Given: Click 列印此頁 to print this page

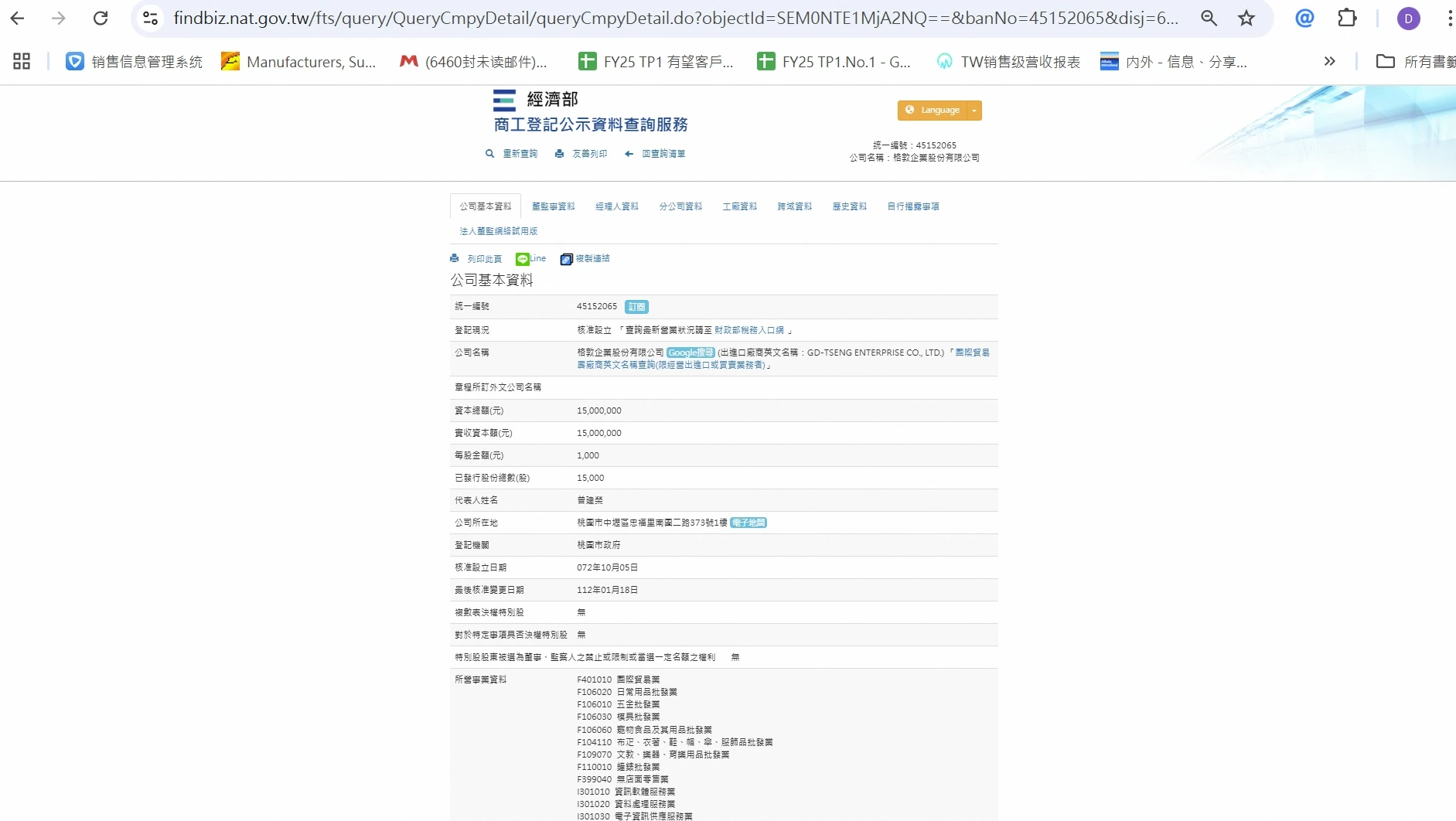Looking at the screenshot, I should 476,259.
